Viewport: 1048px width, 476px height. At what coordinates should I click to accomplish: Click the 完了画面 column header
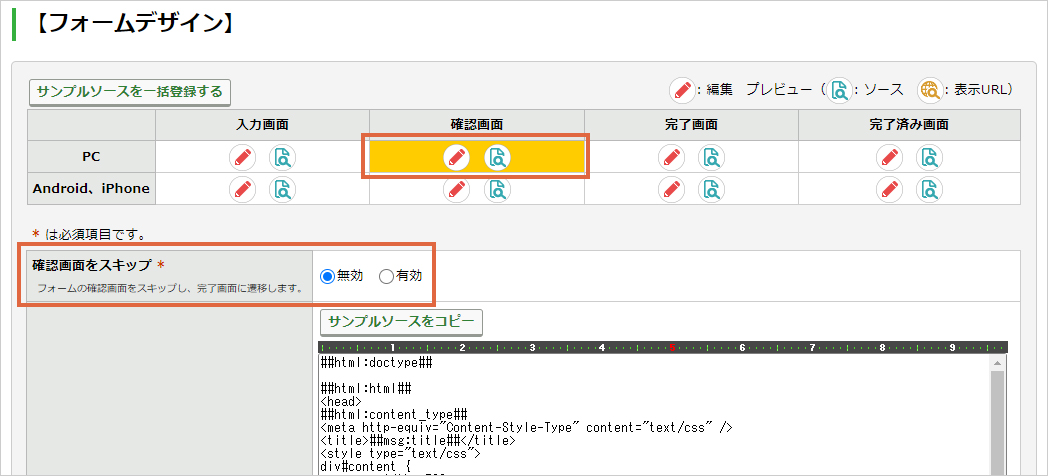click(691, 125)
